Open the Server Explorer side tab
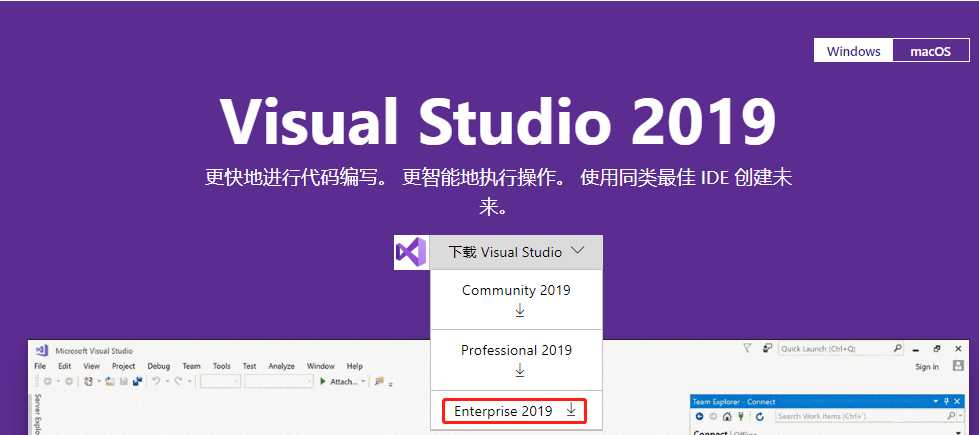The image size is (979, 435). pyautogui.click(x=37, y=413)
